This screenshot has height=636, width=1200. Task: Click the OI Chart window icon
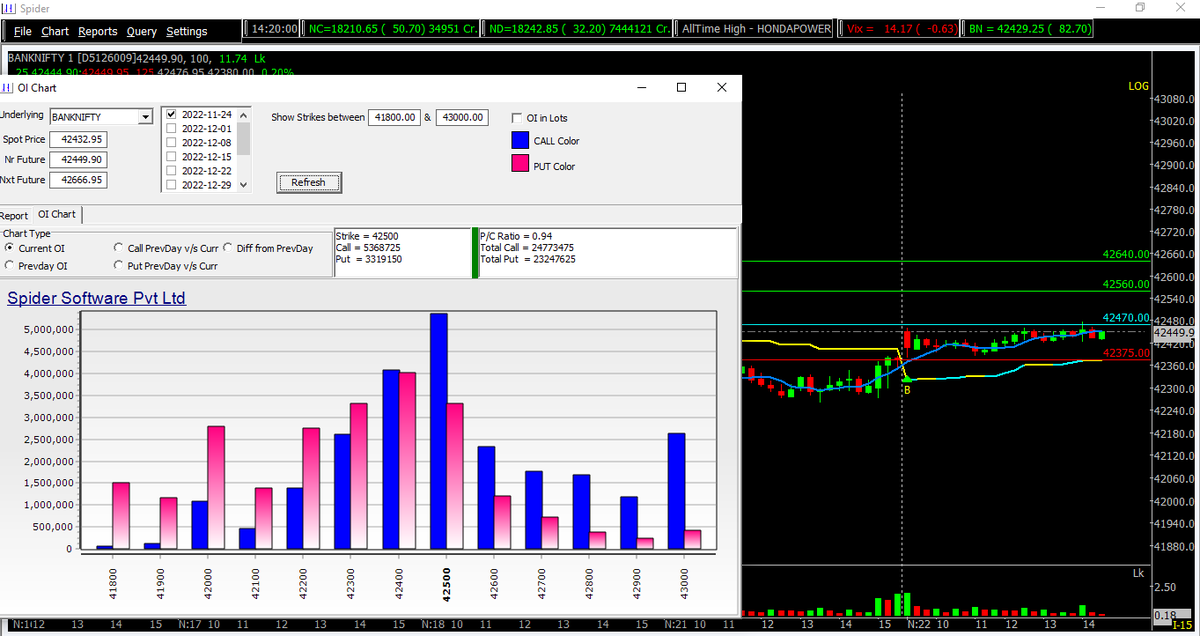point(7,87)
